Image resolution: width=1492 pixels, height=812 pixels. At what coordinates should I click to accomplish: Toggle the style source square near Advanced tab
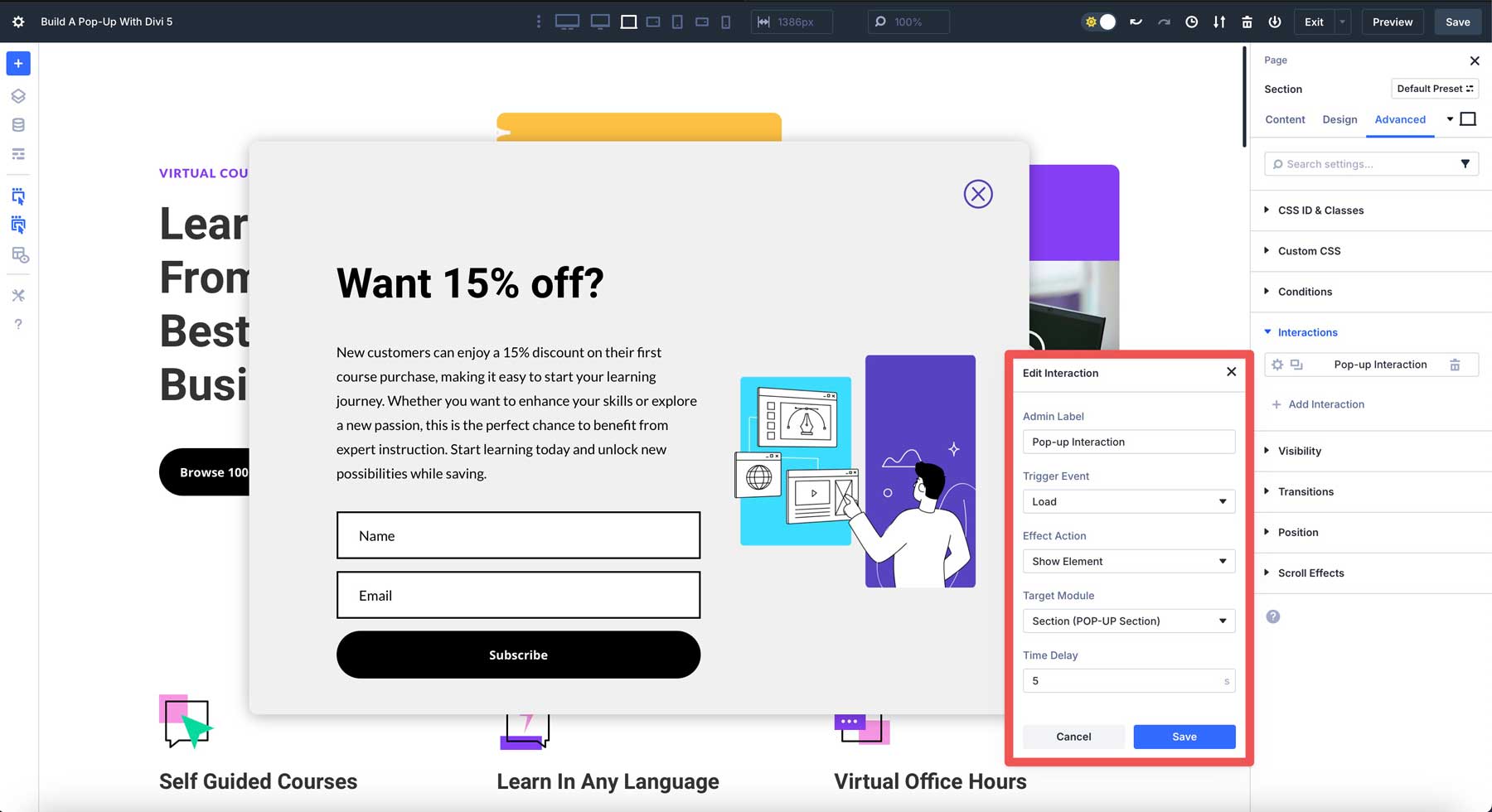point(1467,118)
